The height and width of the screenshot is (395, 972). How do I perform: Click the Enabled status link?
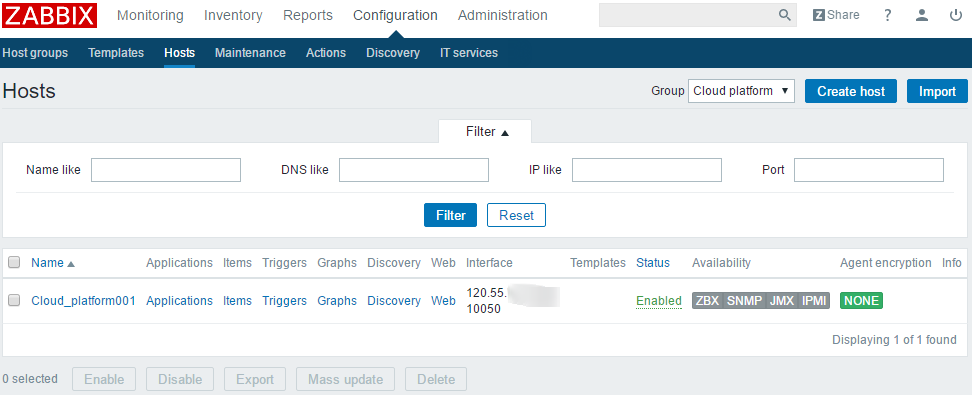click(x=659, y=301)
